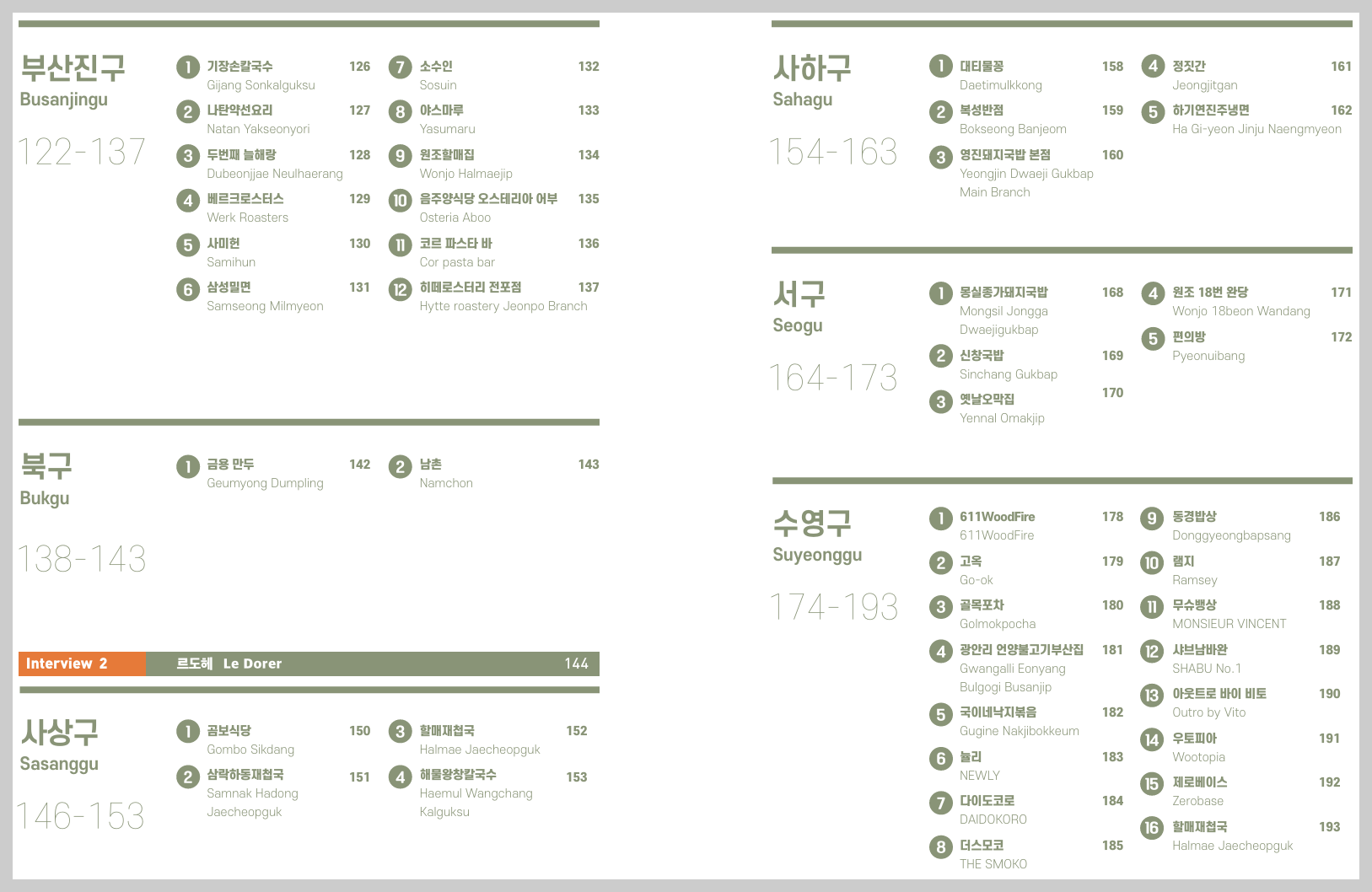Select the page range 154-163
The width and height of the screenshot is (1372, 892).
(x=833, y=152)
